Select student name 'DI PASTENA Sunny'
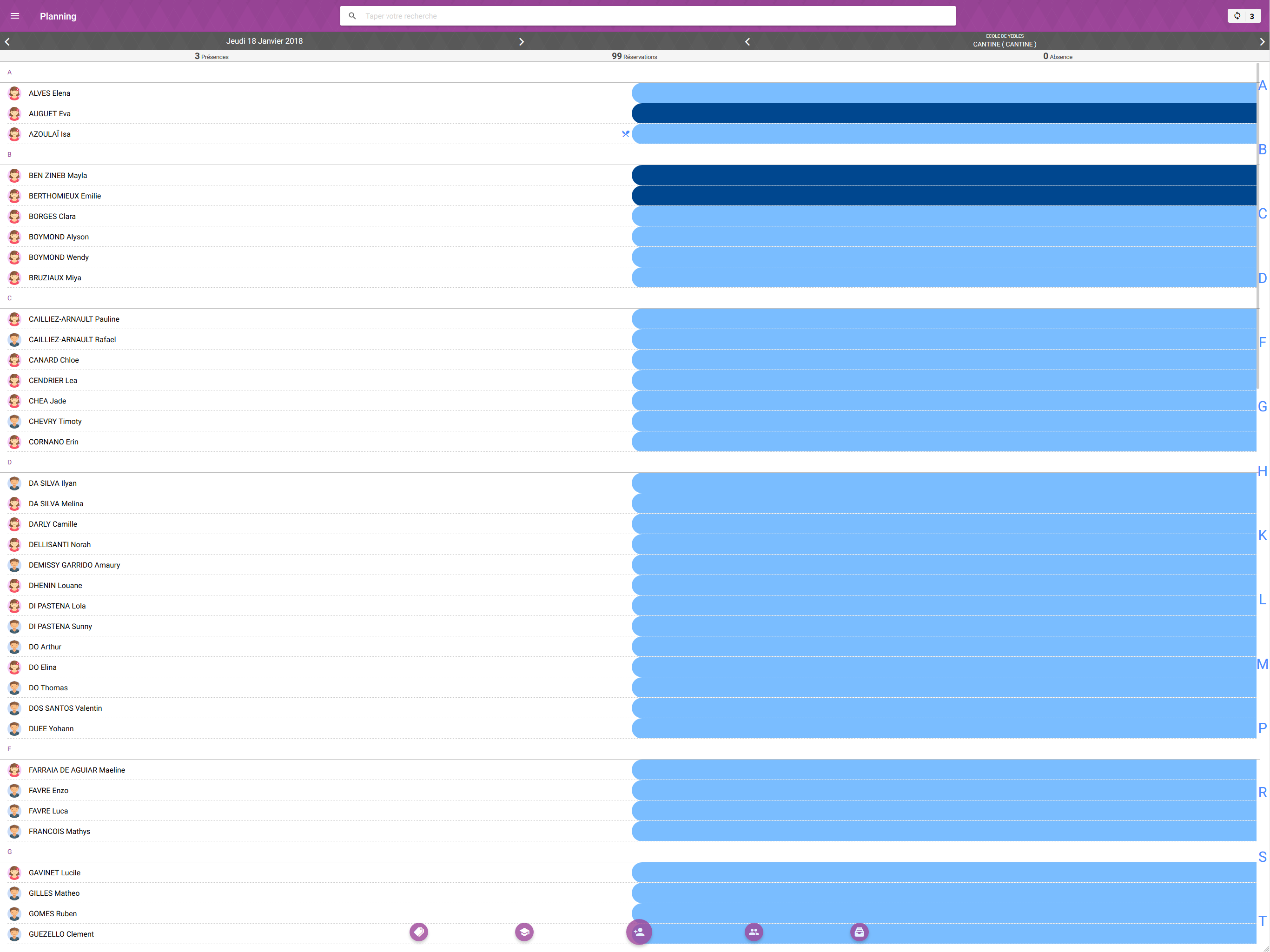 (60, 627)
